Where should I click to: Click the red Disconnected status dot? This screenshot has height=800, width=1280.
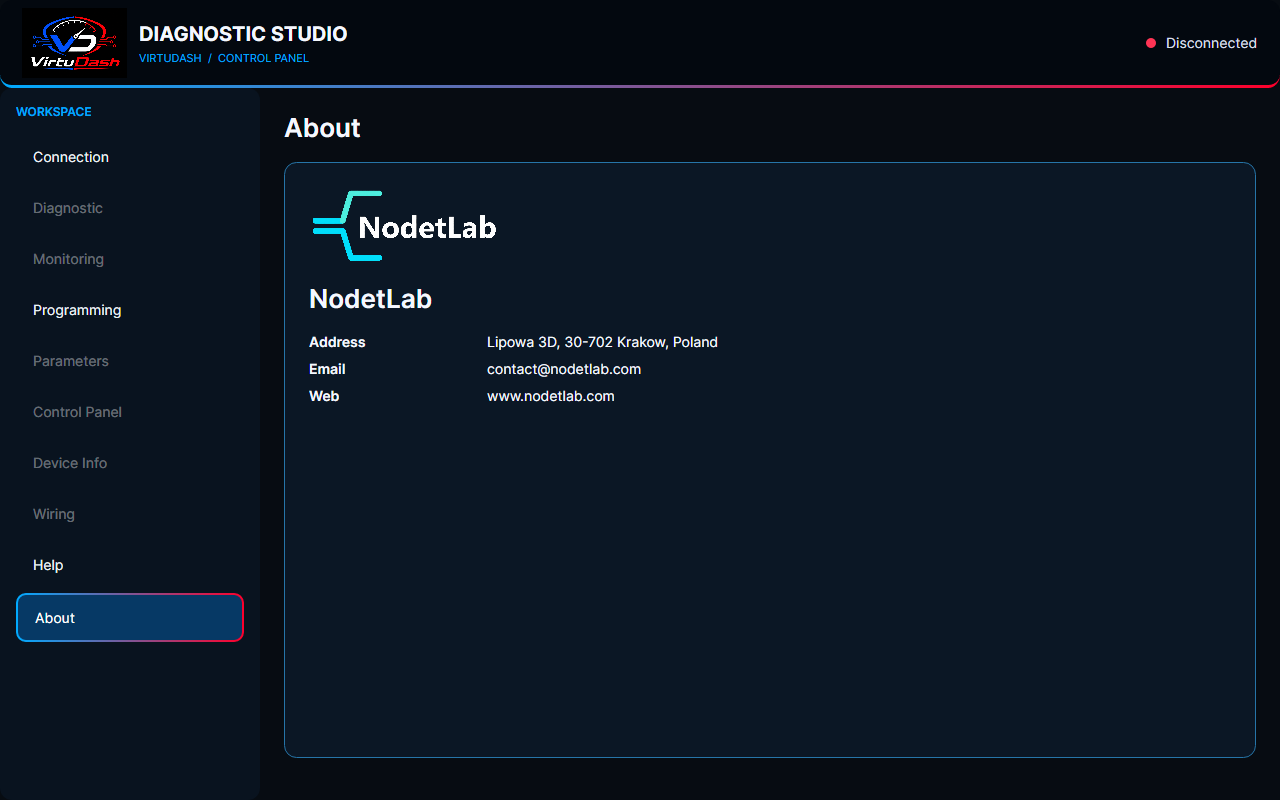pyautogui.click(x=1151, y=43)
